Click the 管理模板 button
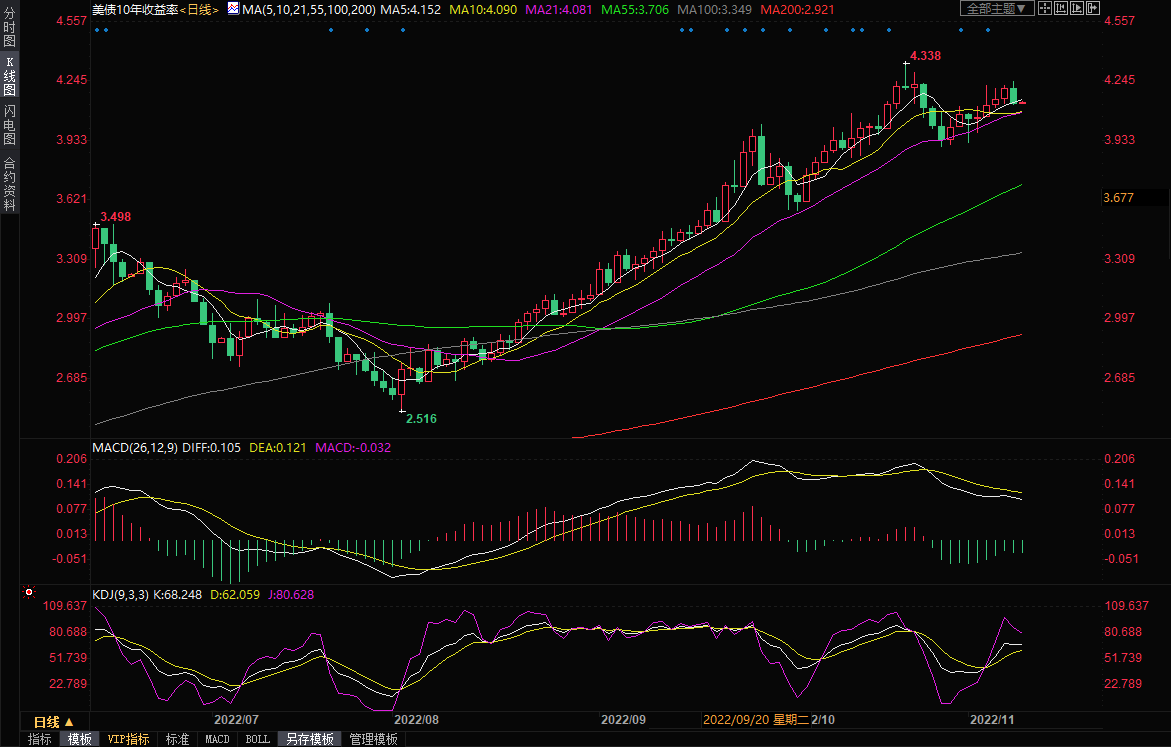Screen dimensions: 1171x747 [373, 739]
